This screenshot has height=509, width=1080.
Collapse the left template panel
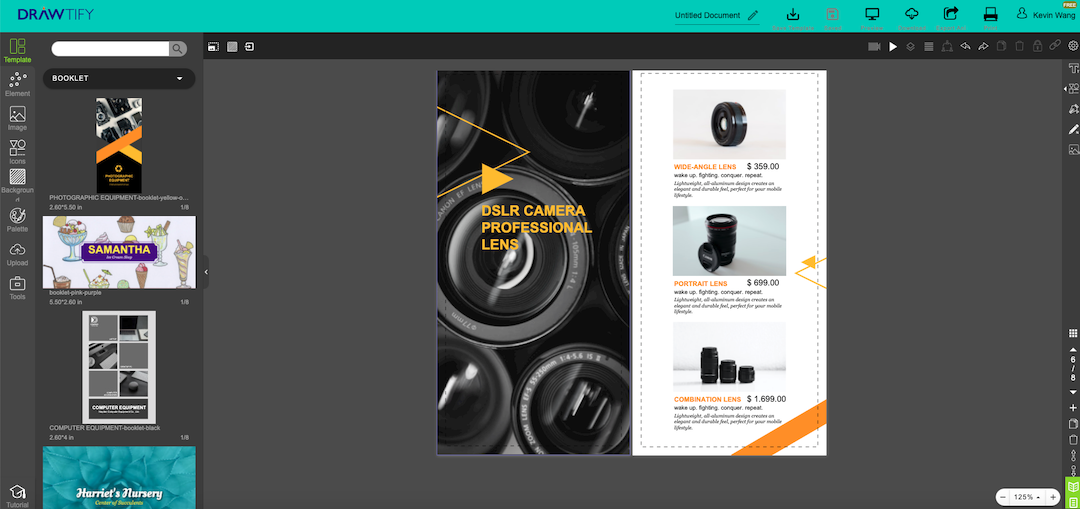point(206,272)
